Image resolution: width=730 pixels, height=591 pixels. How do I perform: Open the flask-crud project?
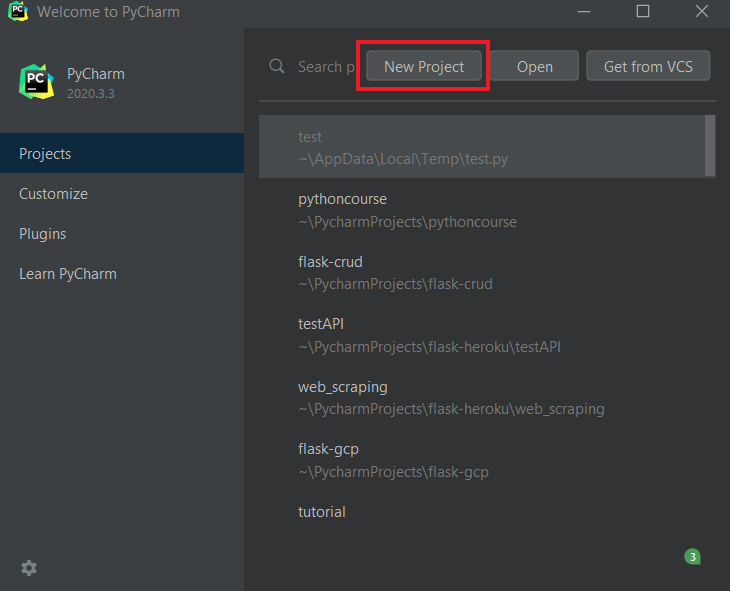click(487, 272)
